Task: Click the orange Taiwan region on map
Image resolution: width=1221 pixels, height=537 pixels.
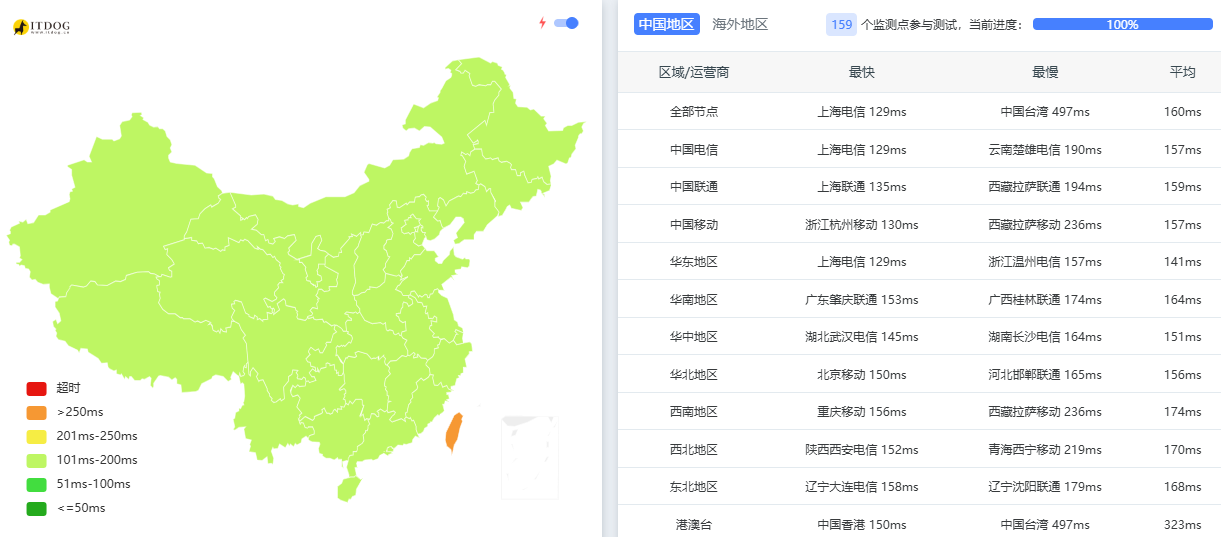Action: (x=453, y=431)
